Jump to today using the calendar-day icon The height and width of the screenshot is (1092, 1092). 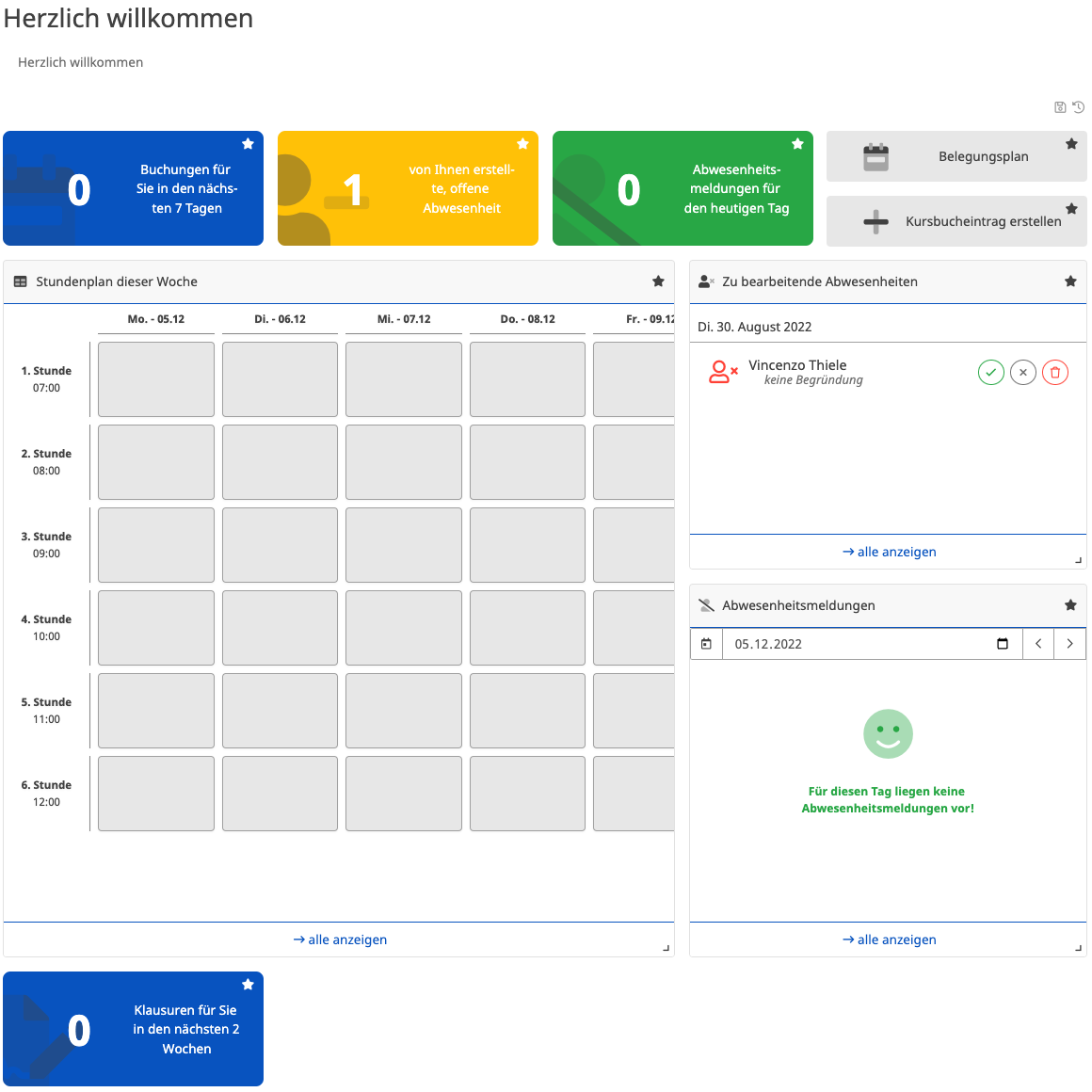coord(706,644)
